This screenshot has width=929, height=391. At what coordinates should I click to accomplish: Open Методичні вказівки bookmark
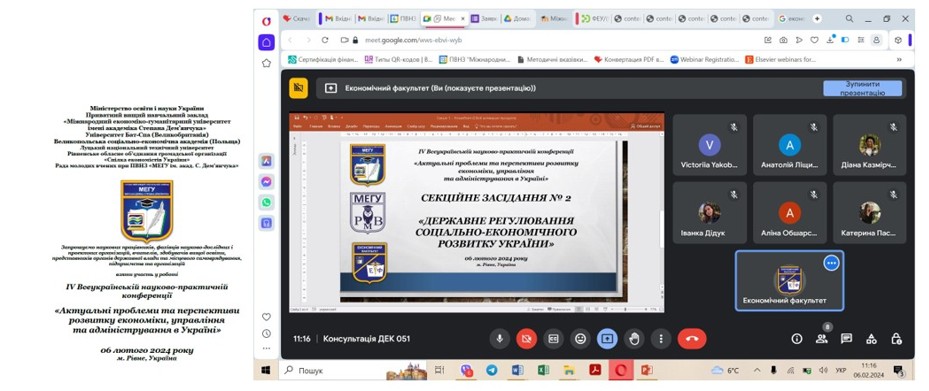tap(553, 59)
